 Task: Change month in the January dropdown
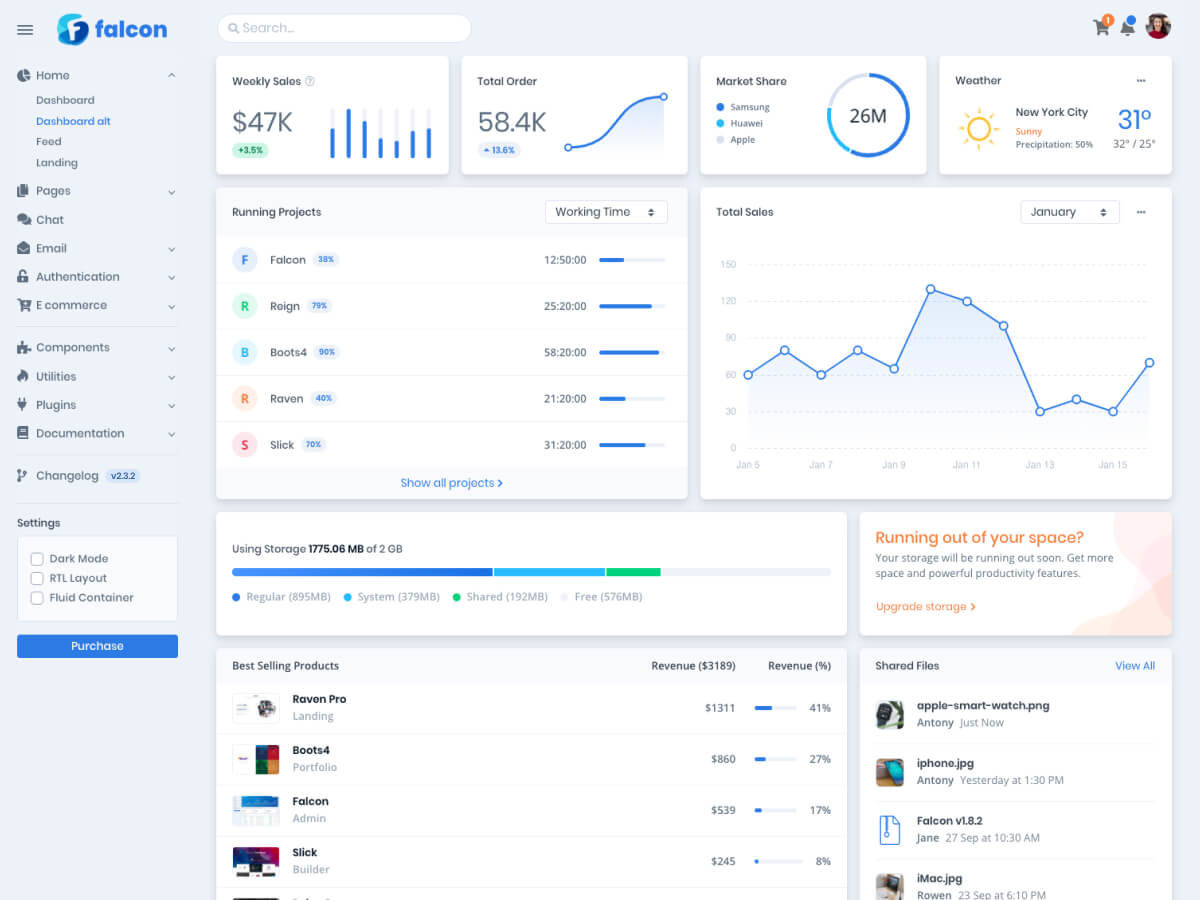click(x=1069, y=212)
